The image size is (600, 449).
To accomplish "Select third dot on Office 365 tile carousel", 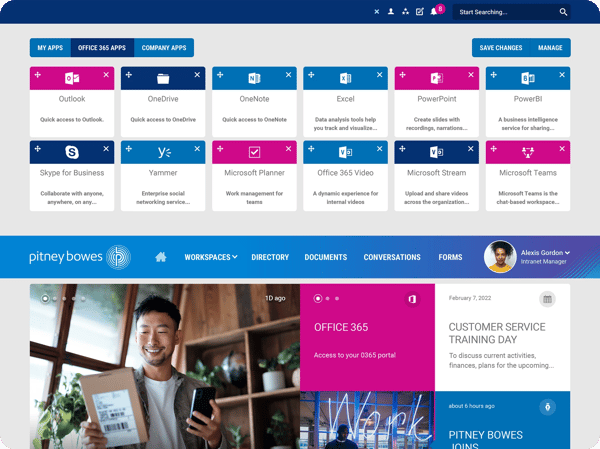I will (x=337, y=299).
